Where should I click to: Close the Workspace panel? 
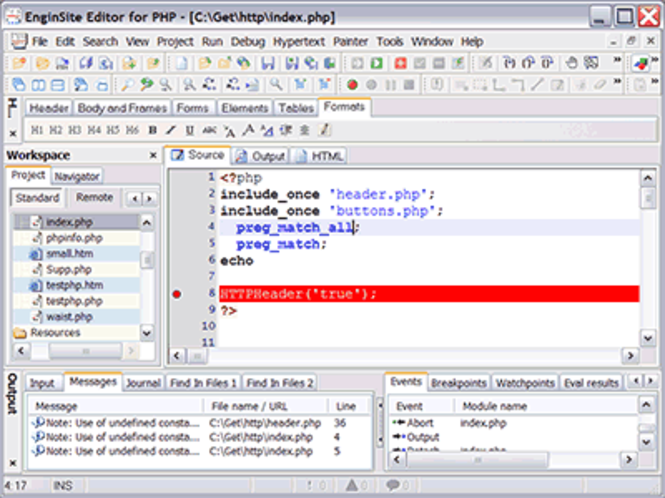pyautogui.click(x=153, y=155)
